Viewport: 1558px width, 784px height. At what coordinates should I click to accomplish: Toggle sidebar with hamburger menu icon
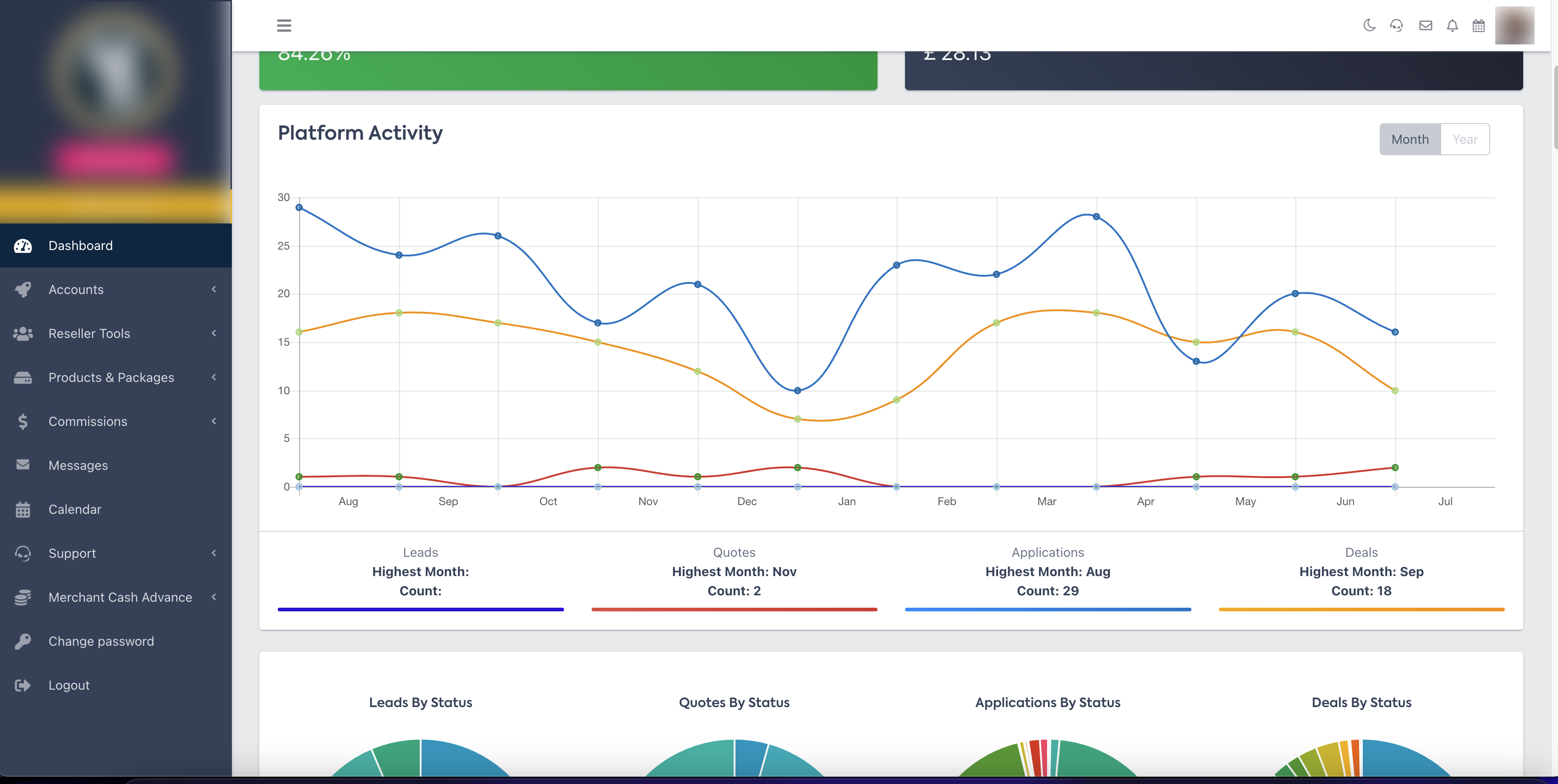point(284,25)
